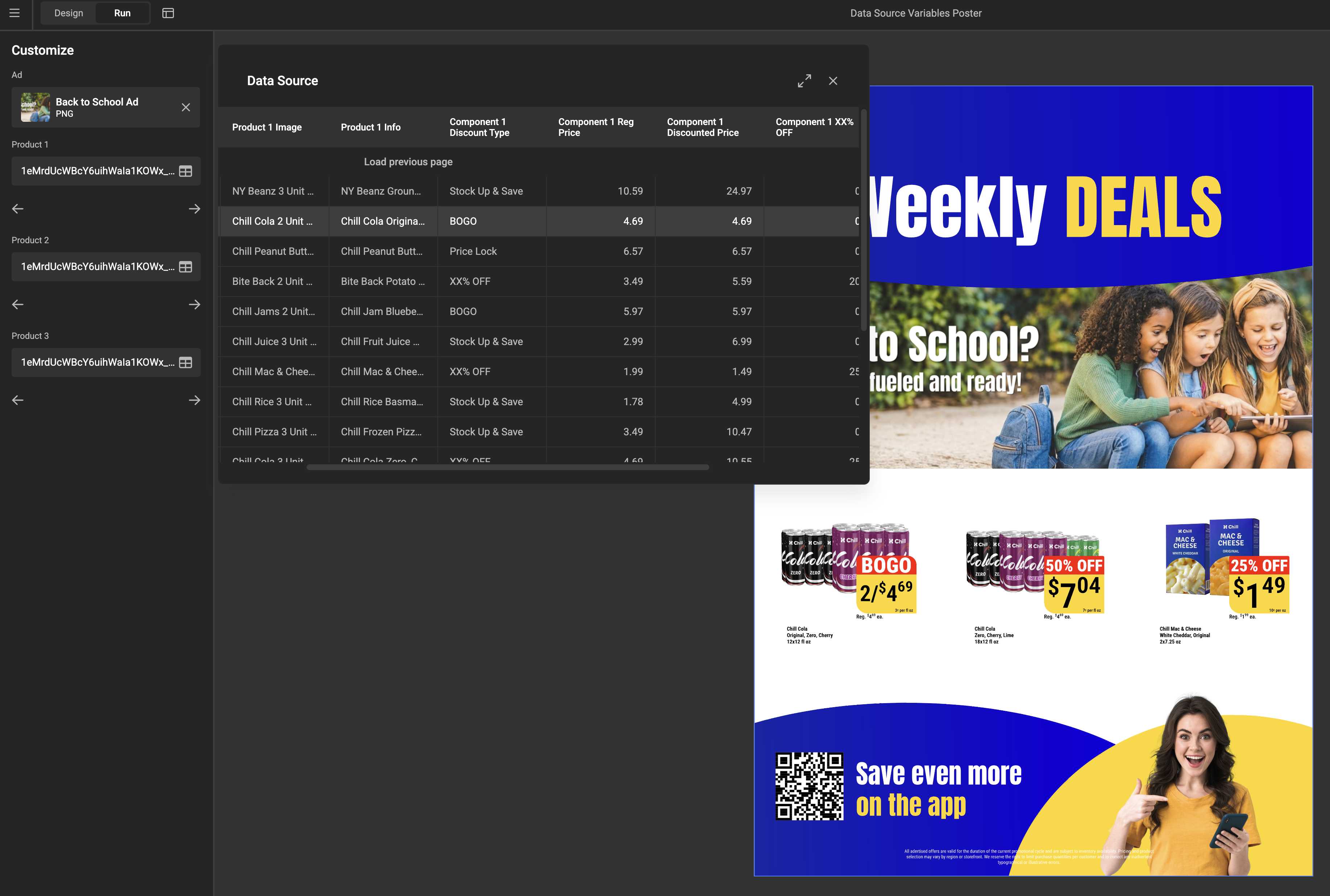1330x896 pixels.
Task: Click the Product 3 data source input field
Action: coord(106,362)
